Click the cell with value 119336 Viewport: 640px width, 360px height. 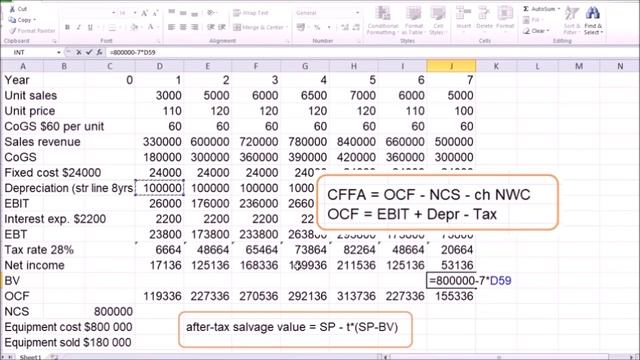[x=162, y=296]
